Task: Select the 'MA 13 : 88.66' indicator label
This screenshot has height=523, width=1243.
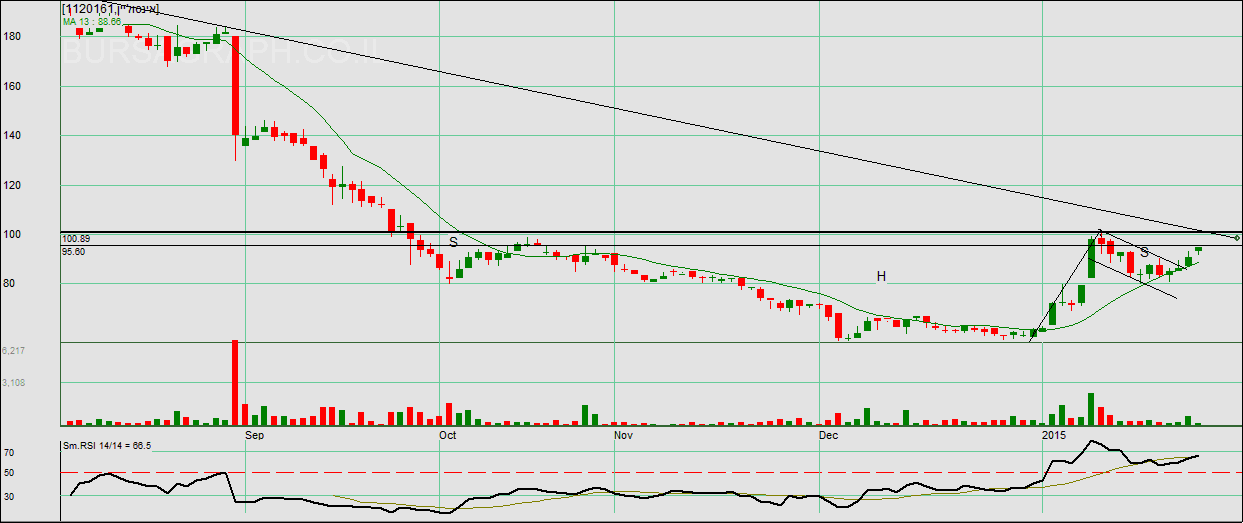Action: (92, 20)
